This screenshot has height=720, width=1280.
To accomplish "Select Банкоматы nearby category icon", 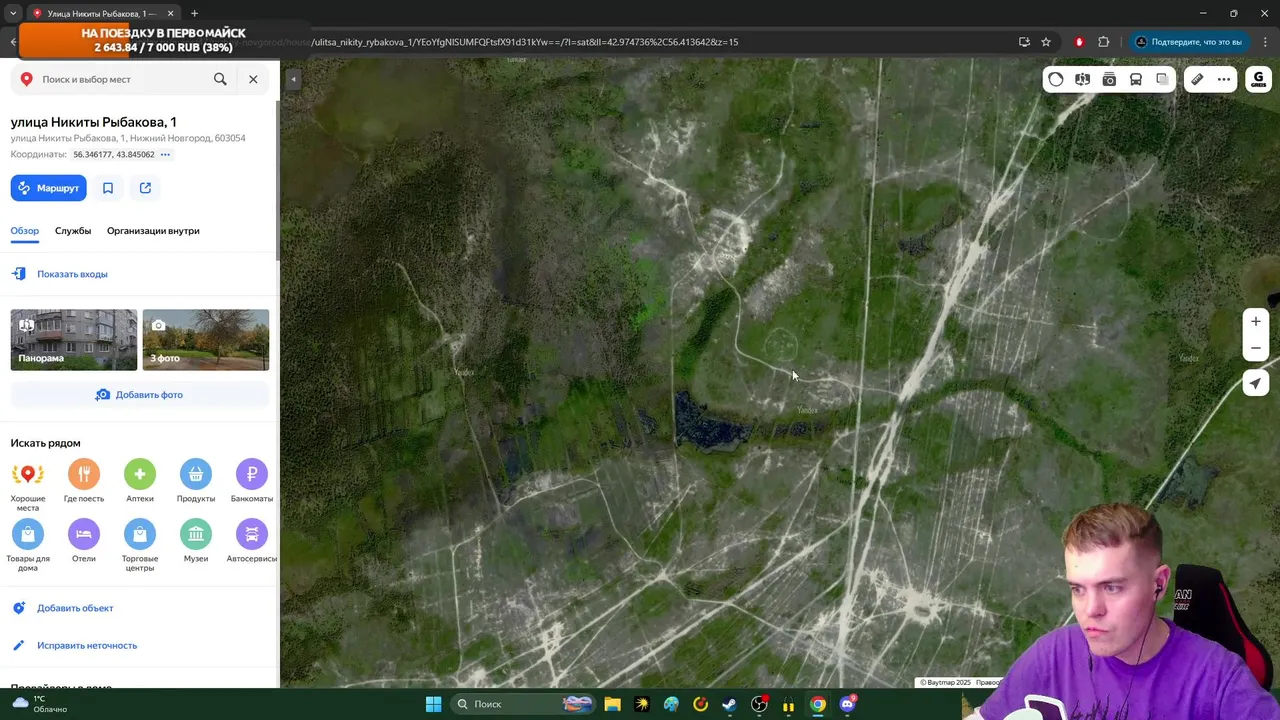I will [252, 474].
